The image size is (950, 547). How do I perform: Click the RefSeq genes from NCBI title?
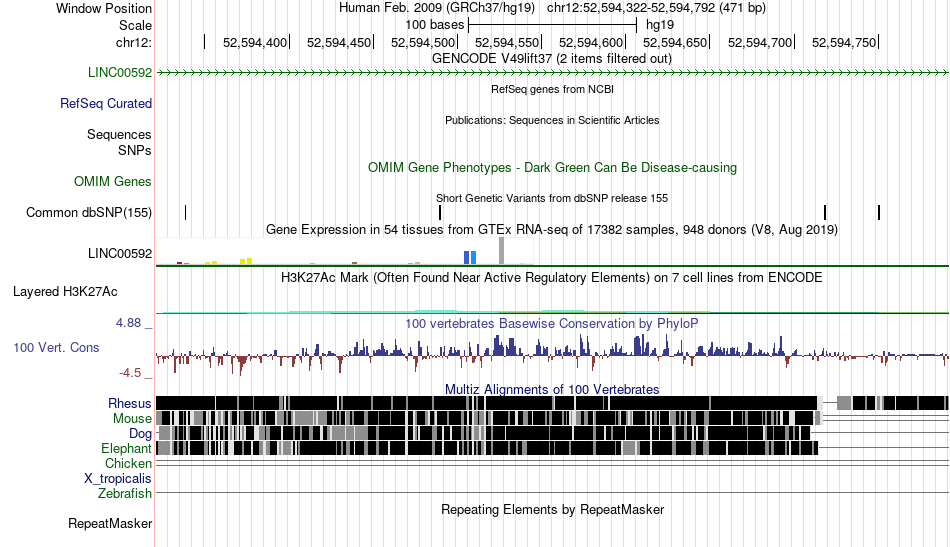click(553, 90)
